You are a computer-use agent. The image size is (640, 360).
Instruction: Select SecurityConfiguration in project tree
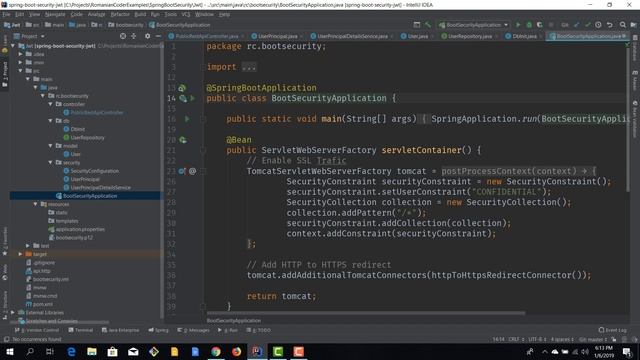pyautogui.click(x=91, y=171)
